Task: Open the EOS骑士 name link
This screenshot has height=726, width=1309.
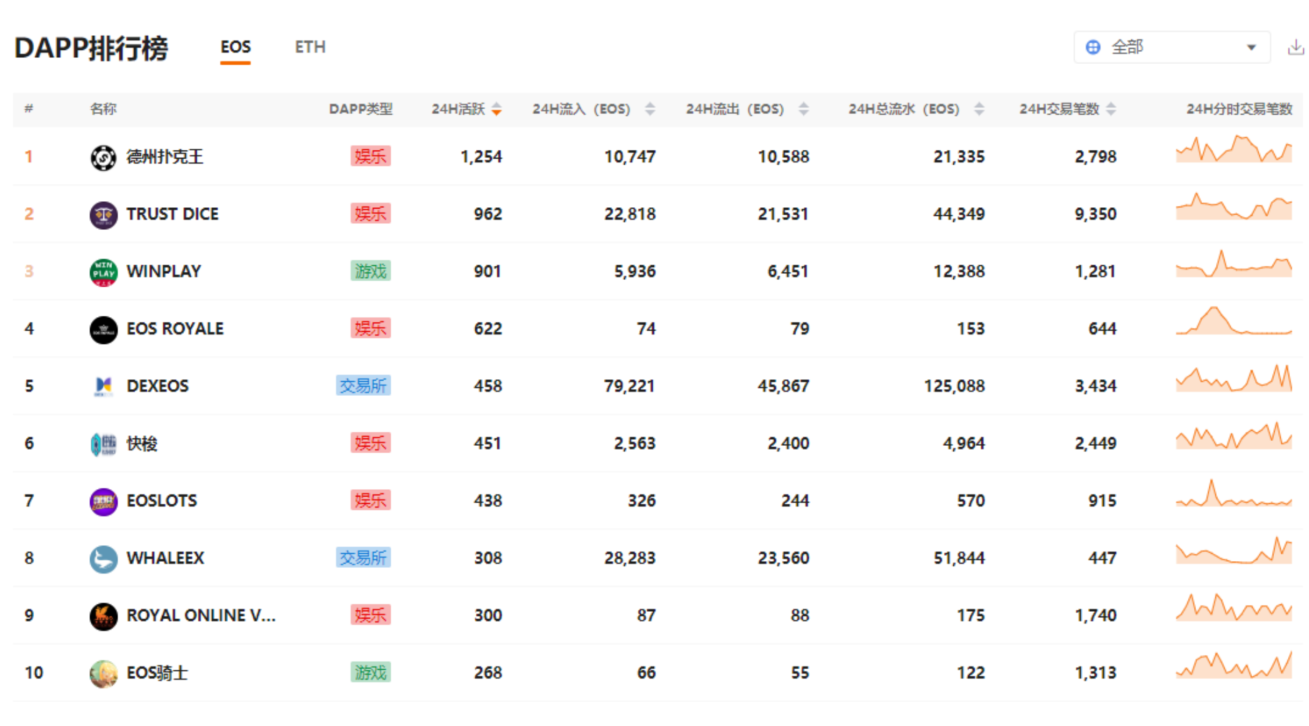Action: pyautogui.click(x=157, y=673)
